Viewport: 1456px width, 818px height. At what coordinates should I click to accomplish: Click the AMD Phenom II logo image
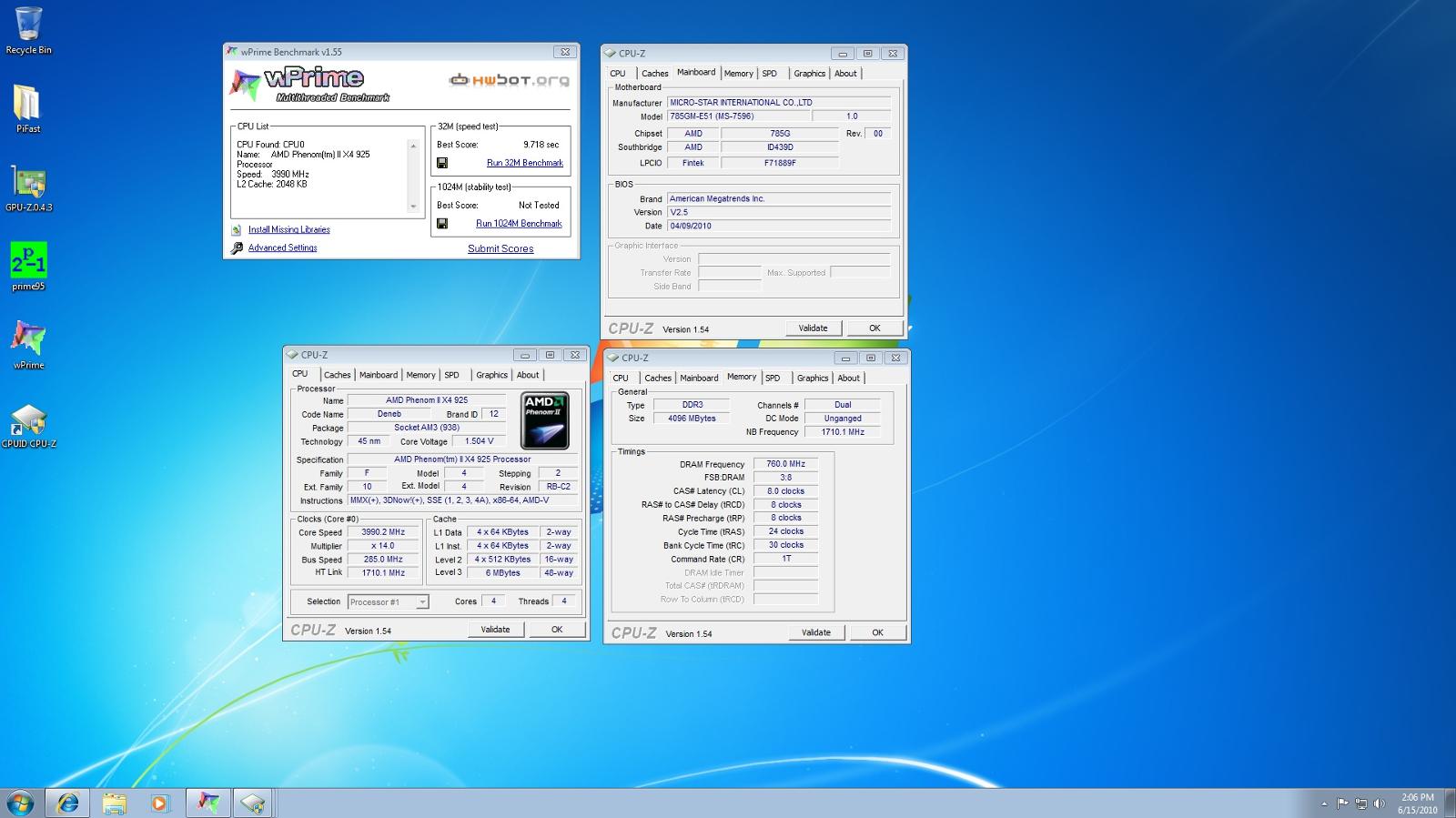click(545, 420)
